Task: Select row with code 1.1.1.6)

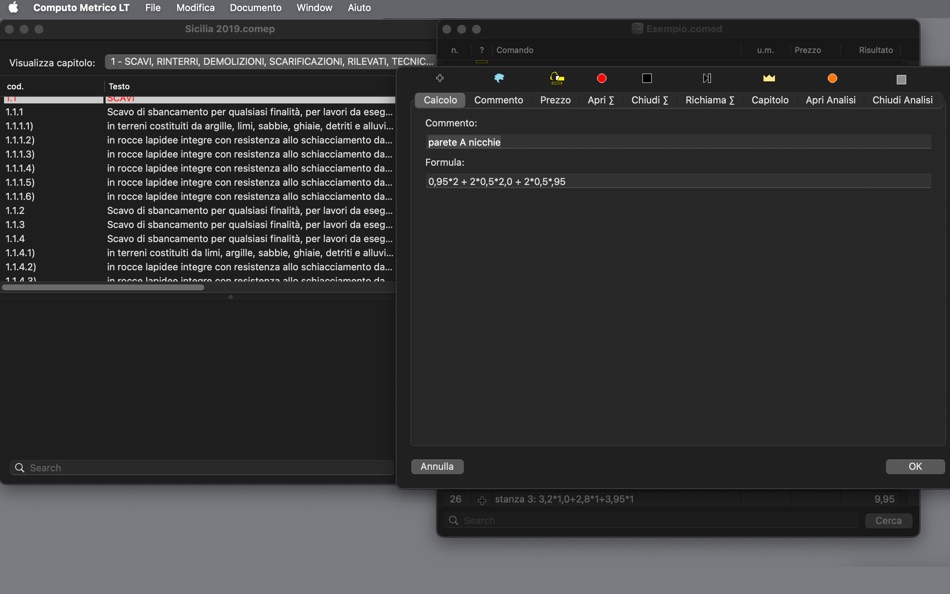Action: point(198,196)
